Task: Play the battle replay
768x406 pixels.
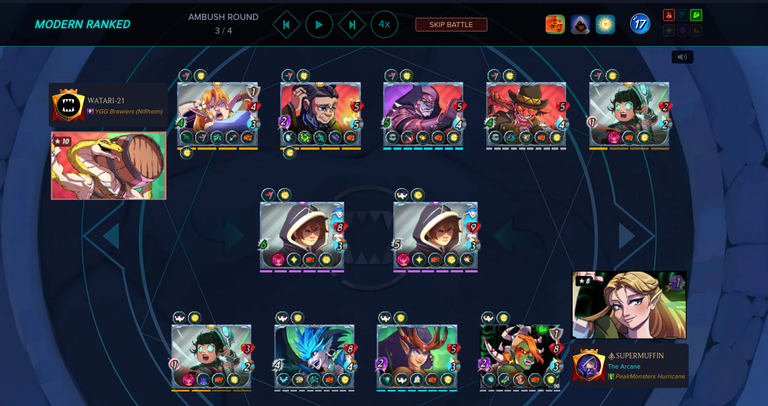Action: [x=319, y=24]
